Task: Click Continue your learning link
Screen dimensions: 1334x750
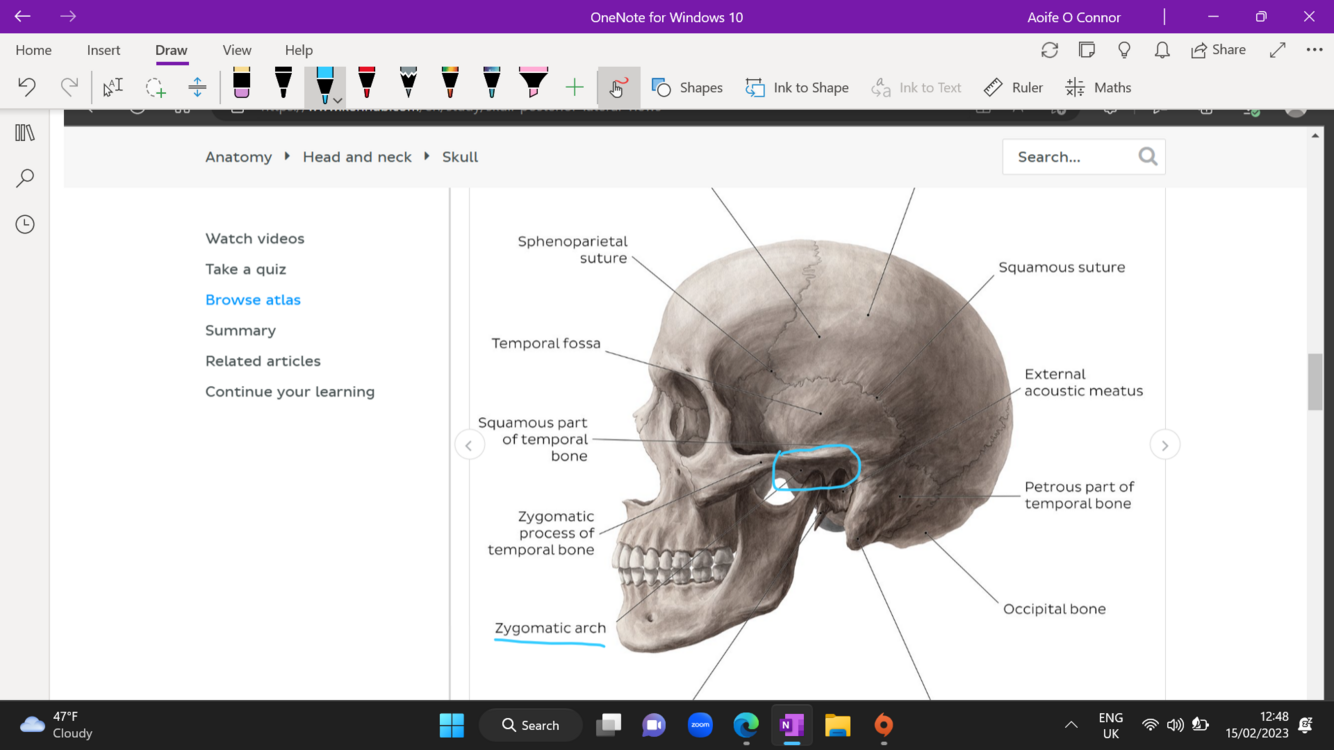Action: [290, 392]
